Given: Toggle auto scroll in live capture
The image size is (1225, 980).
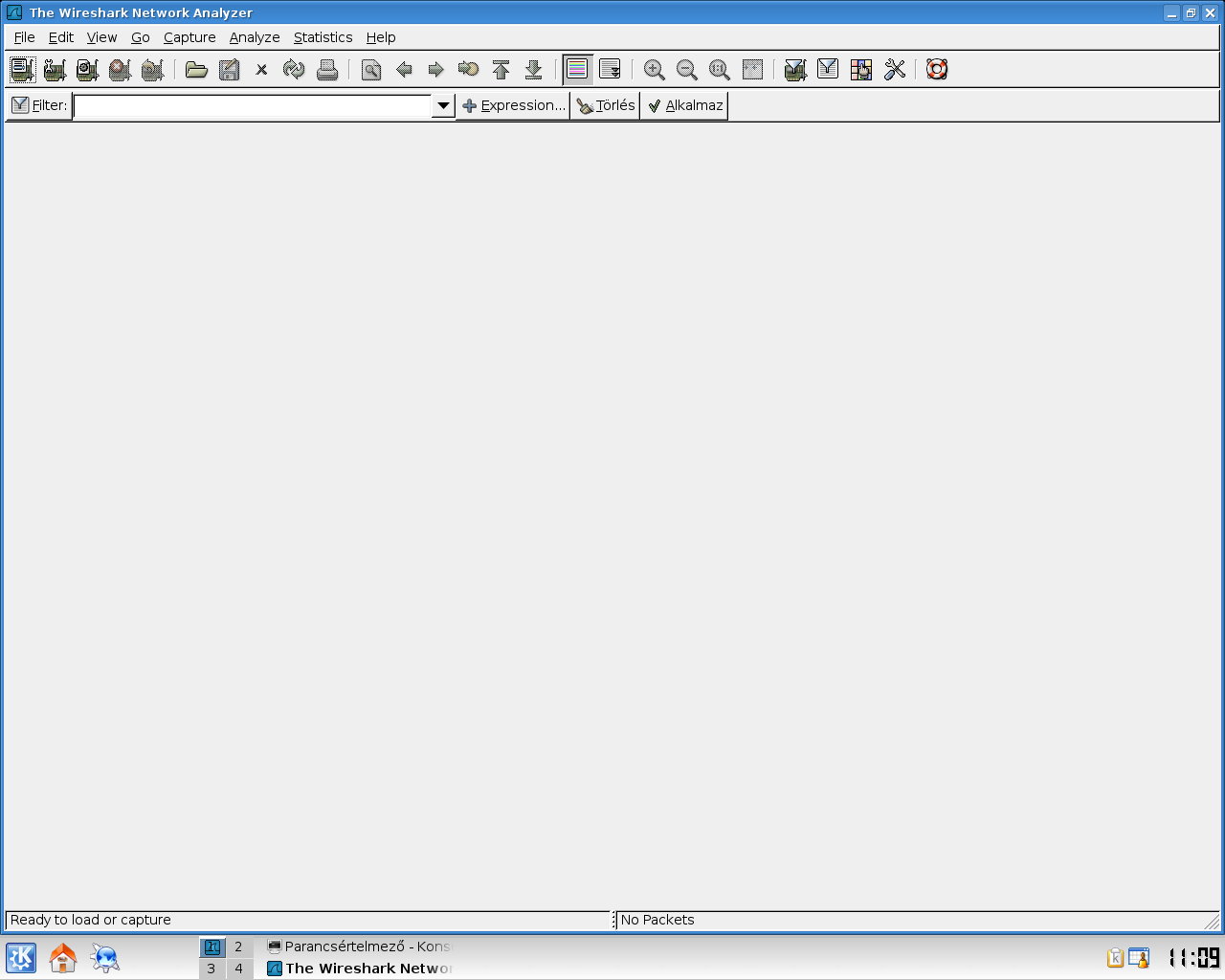Looking at the screenshot, I should pos(610,69).
